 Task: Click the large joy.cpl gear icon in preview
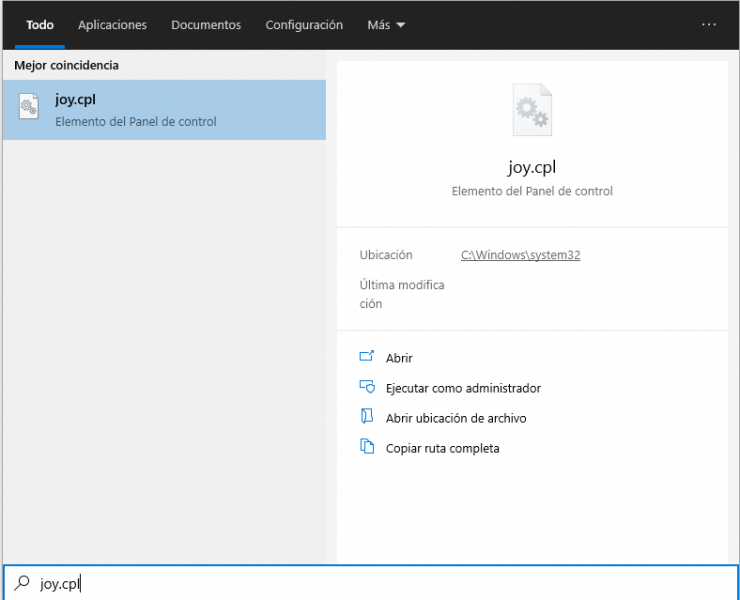click(531, 110)
